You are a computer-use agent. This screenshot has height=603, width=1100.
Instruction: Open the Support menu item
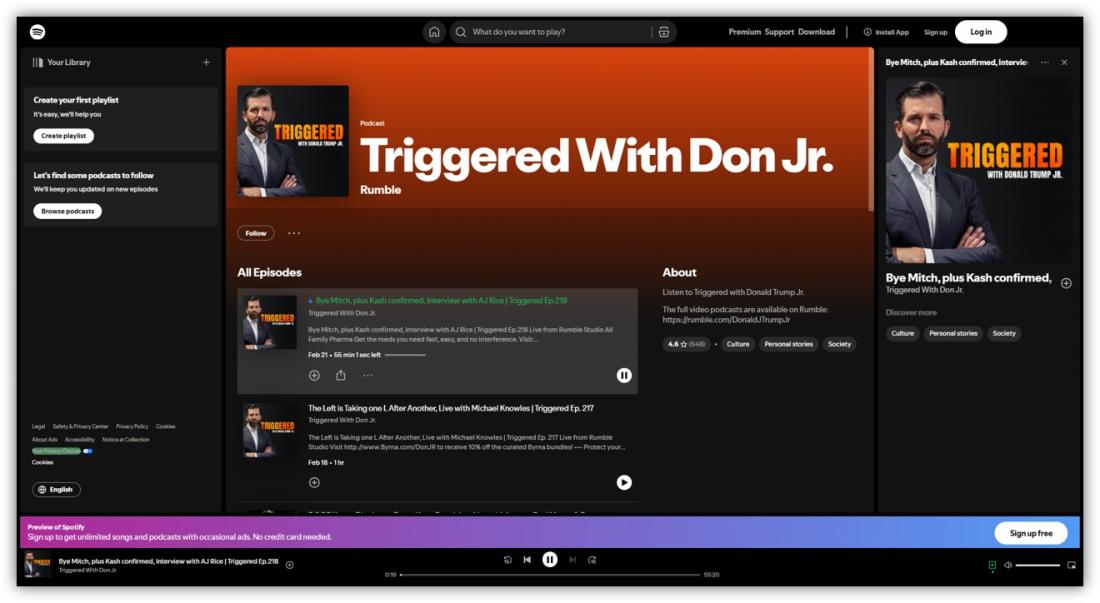779,32
